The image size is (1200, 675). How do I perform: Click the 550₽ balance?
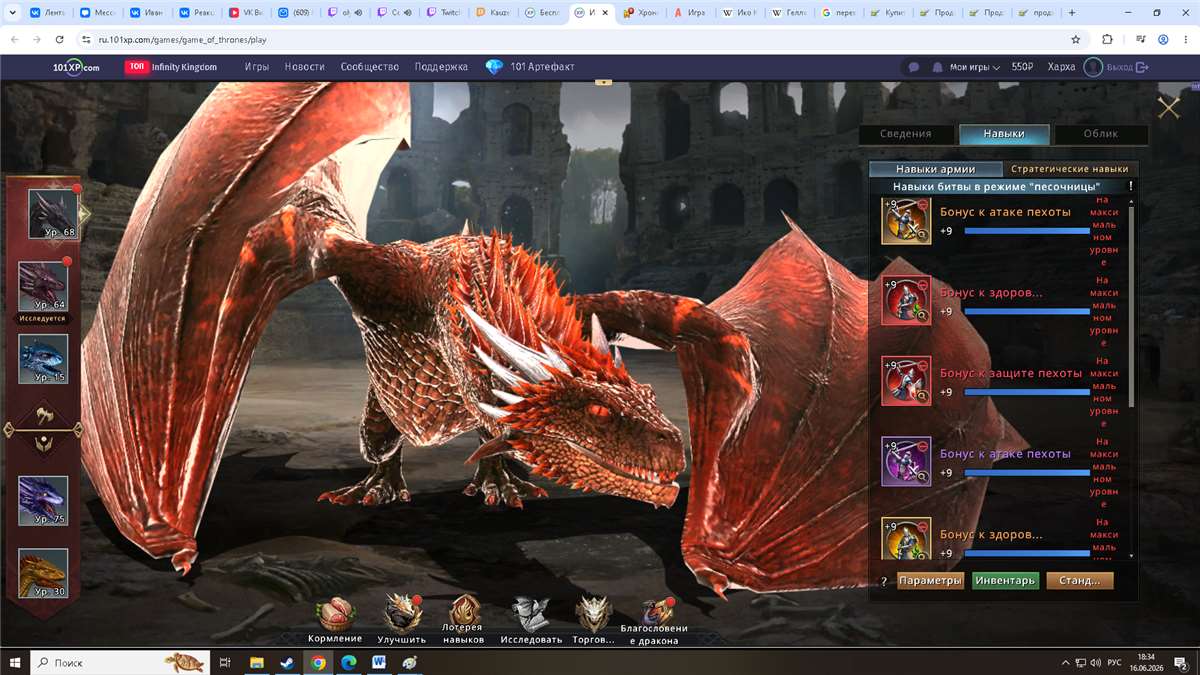pos(1022,67)
